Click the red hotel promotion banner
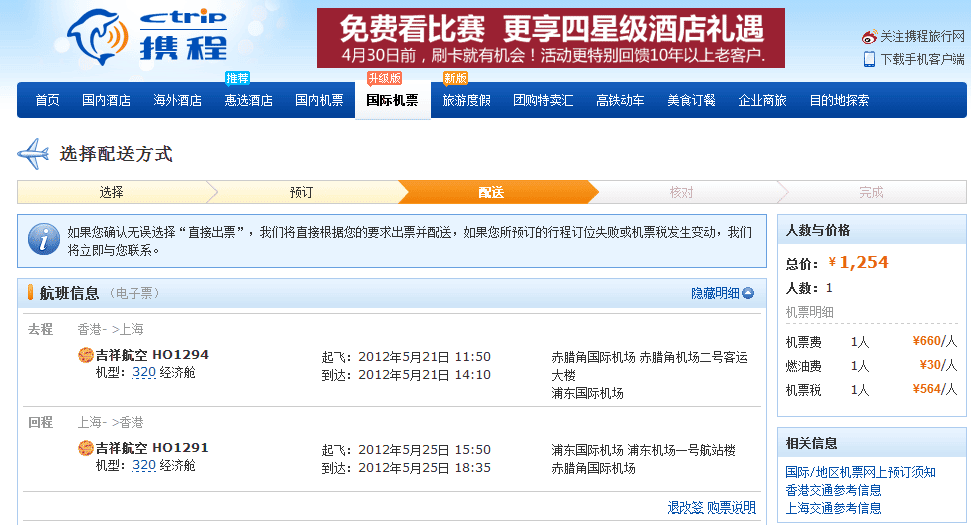The height and width of the screenshot is (525, 971). 550,38
